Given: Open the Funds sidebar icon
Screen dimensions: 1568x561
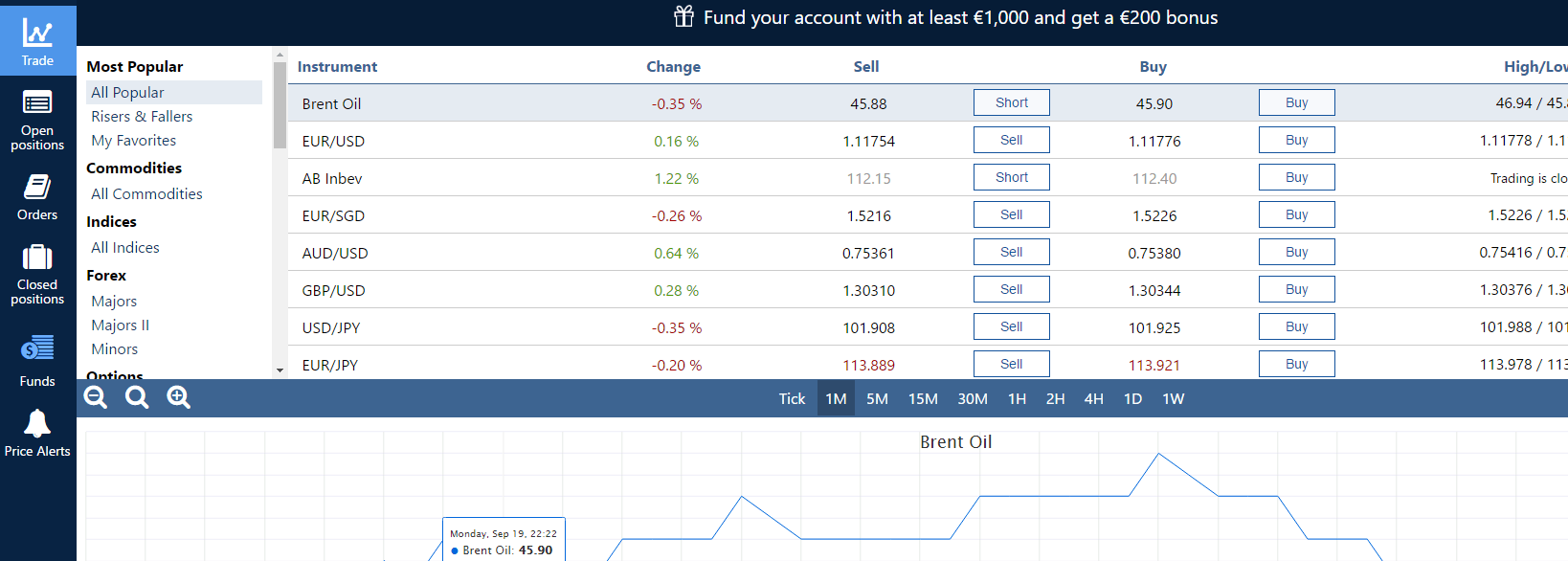Looking at the screenshot, I should [x=37, y=347].
